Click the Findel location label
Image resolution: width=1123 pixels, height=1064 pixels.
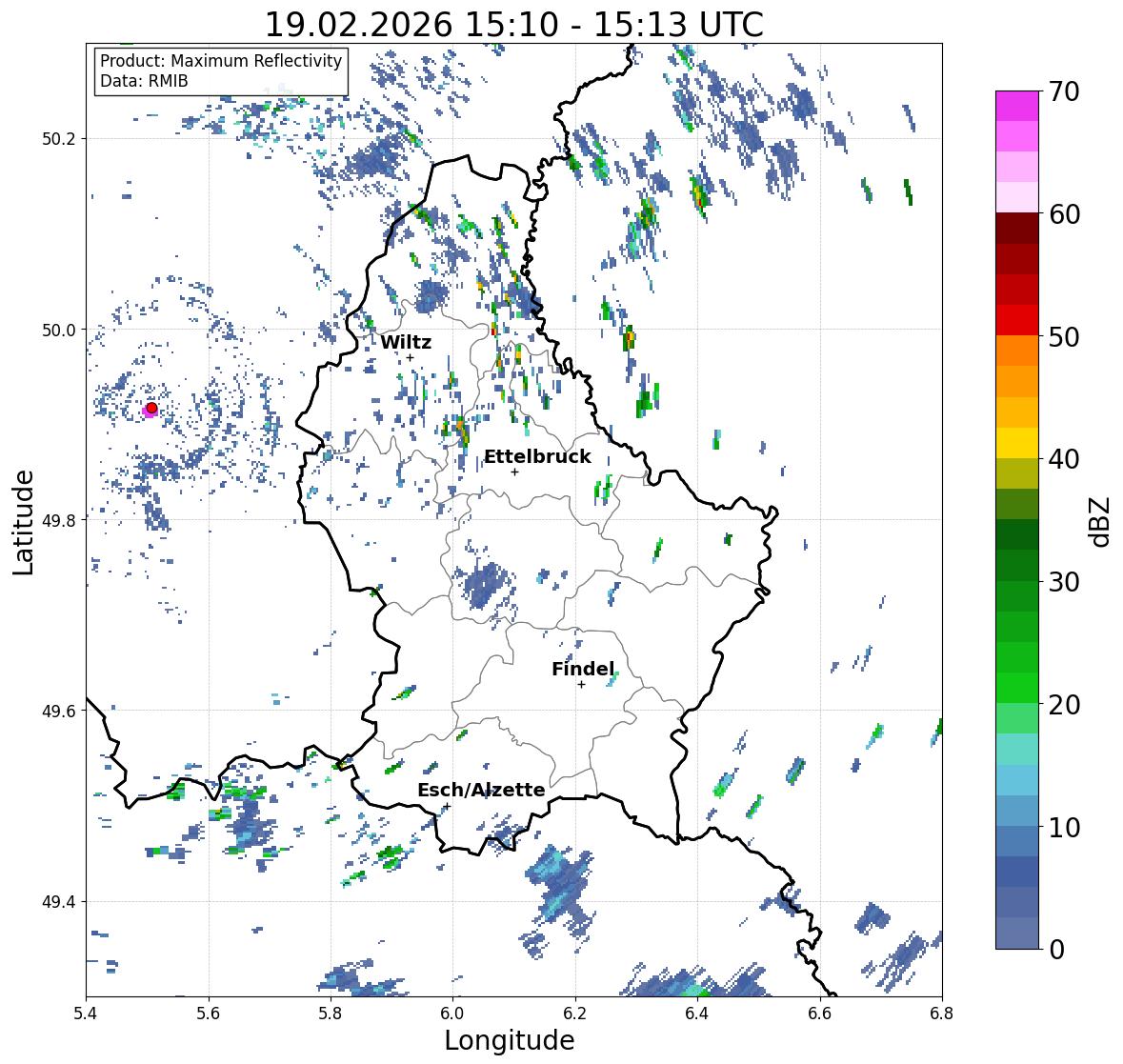coord(583,669)
